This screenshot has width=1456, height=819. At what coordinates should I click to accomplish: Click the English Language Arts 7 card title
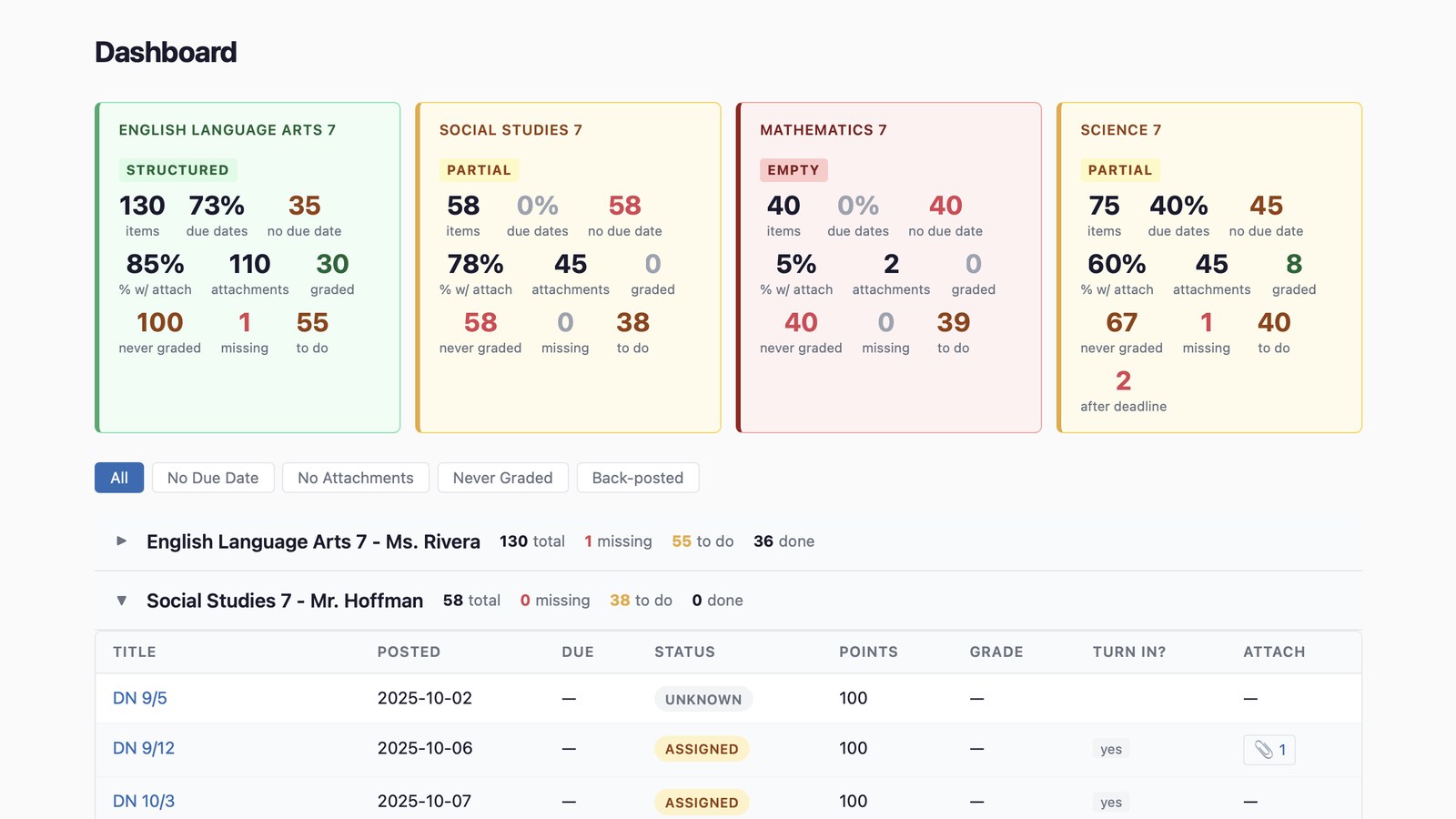227,130
